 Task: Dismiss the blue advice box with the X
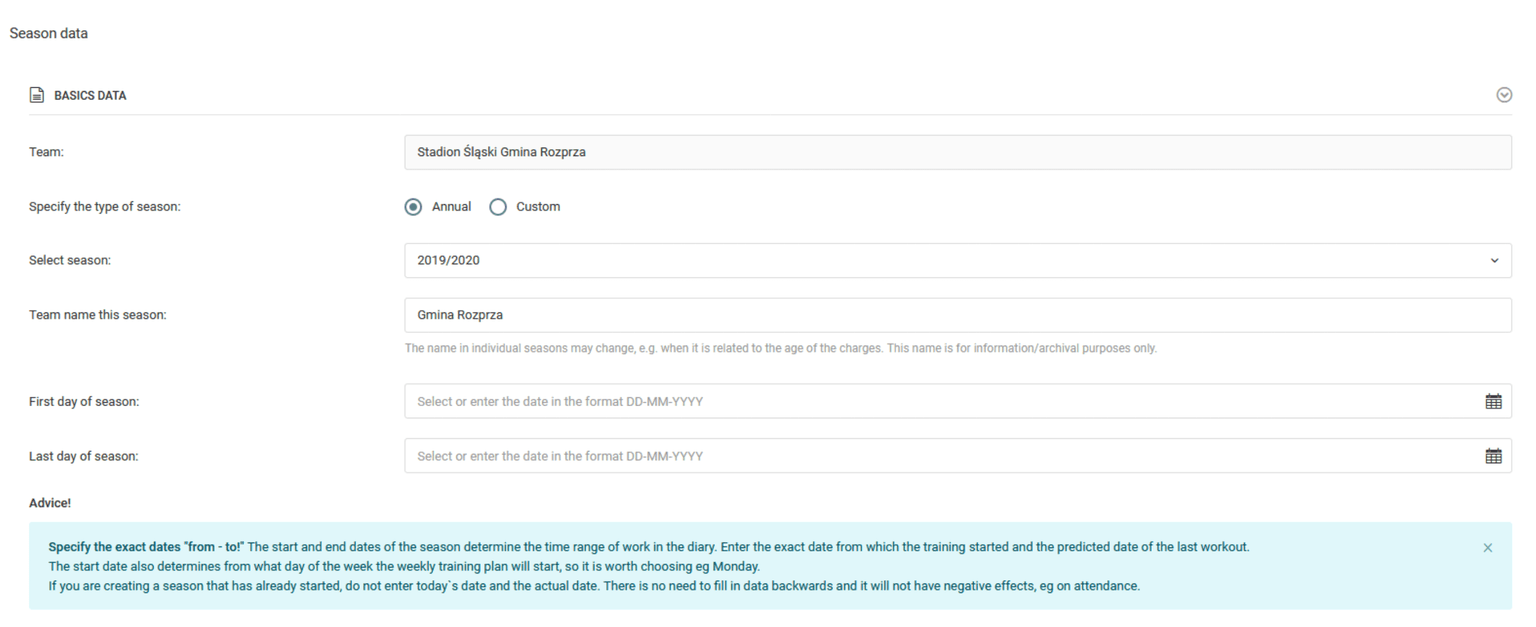click(x=1487, y=548)
